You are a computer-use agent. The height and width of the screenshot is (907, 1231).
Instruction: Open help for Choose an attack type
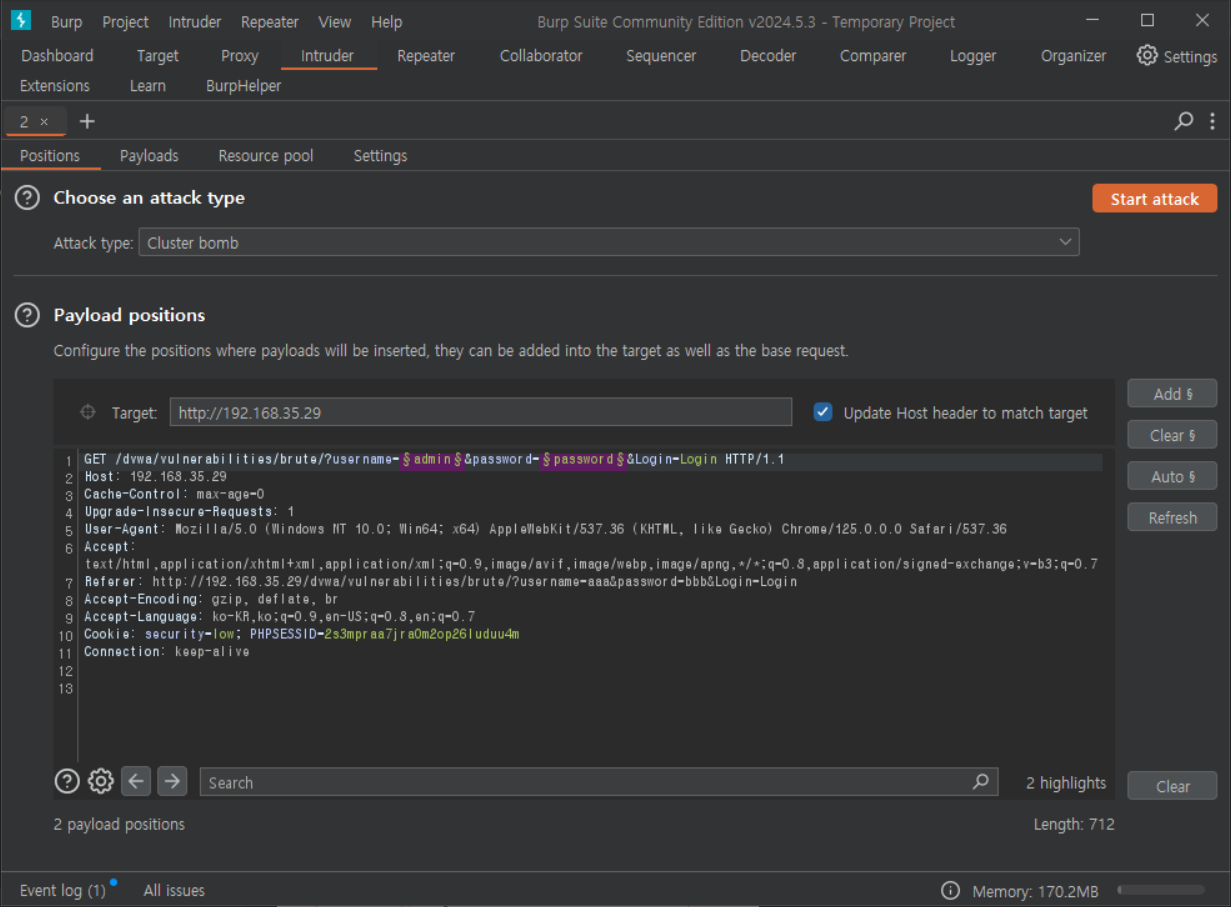27,198
